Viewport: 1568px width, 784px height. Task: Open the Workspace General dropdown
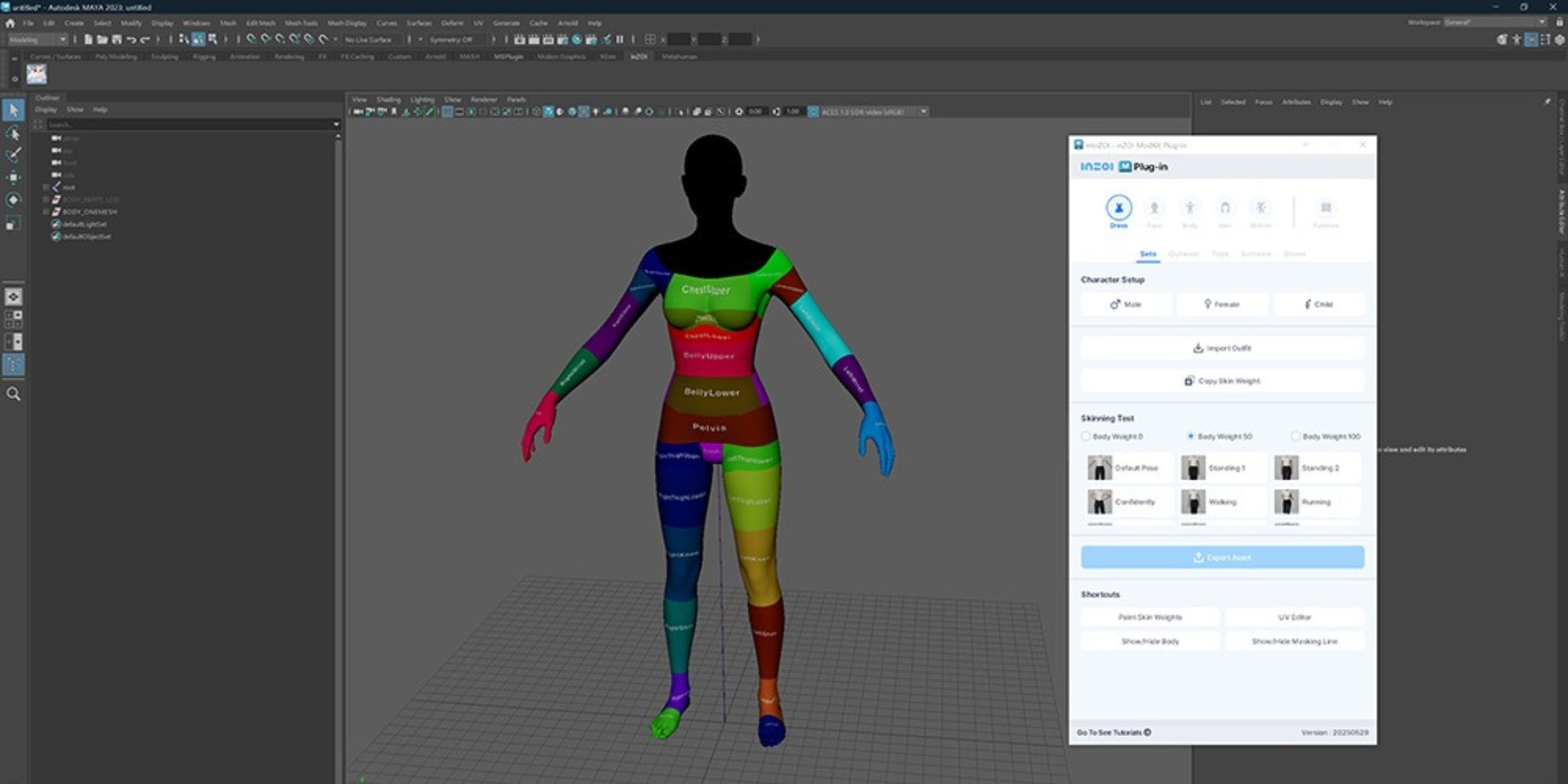point(1495,22)
